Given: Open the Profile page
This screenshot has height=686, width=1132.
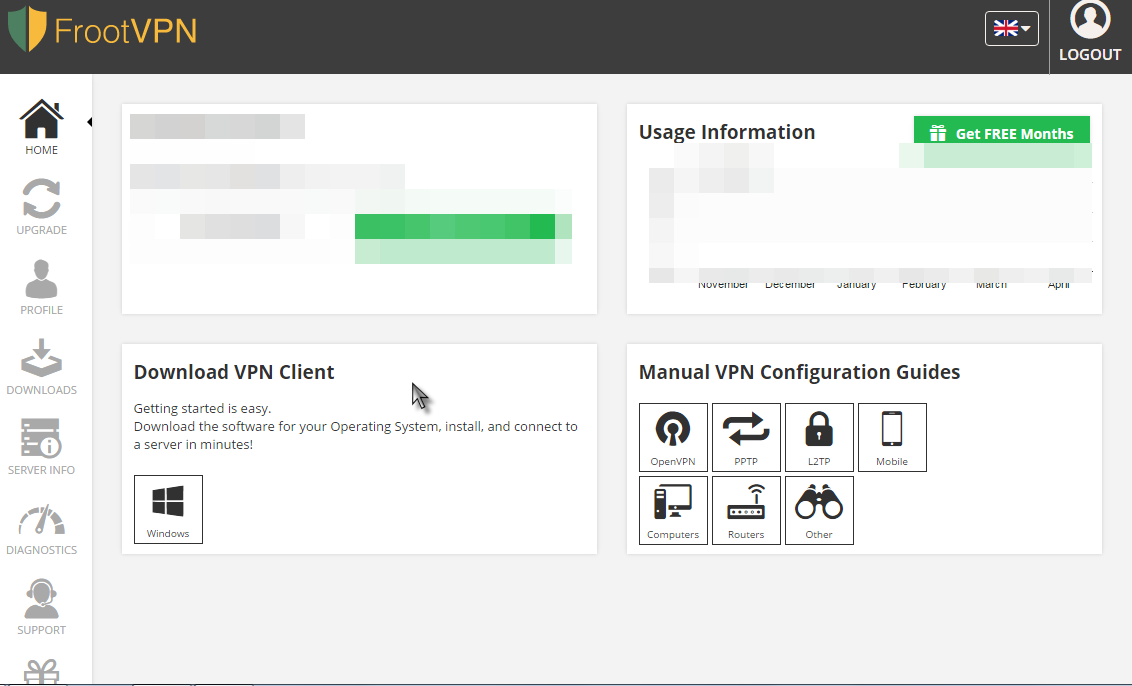Looking at the screenshot, I should 41,287.
